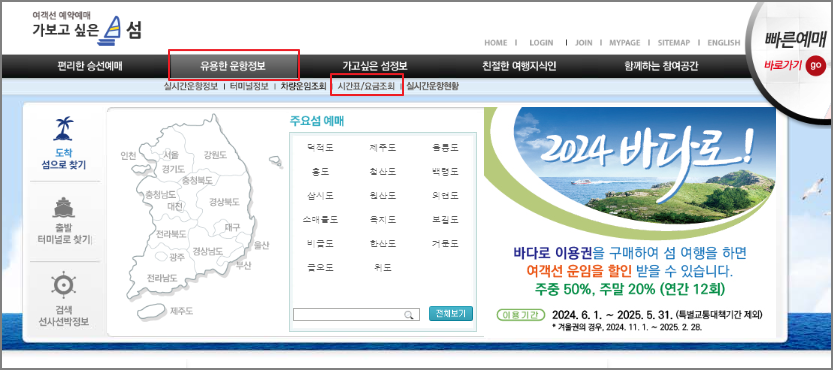Screen dimensions: 833x370
Task: Click the 전체보기 button
Action: (x=450, y=314)
